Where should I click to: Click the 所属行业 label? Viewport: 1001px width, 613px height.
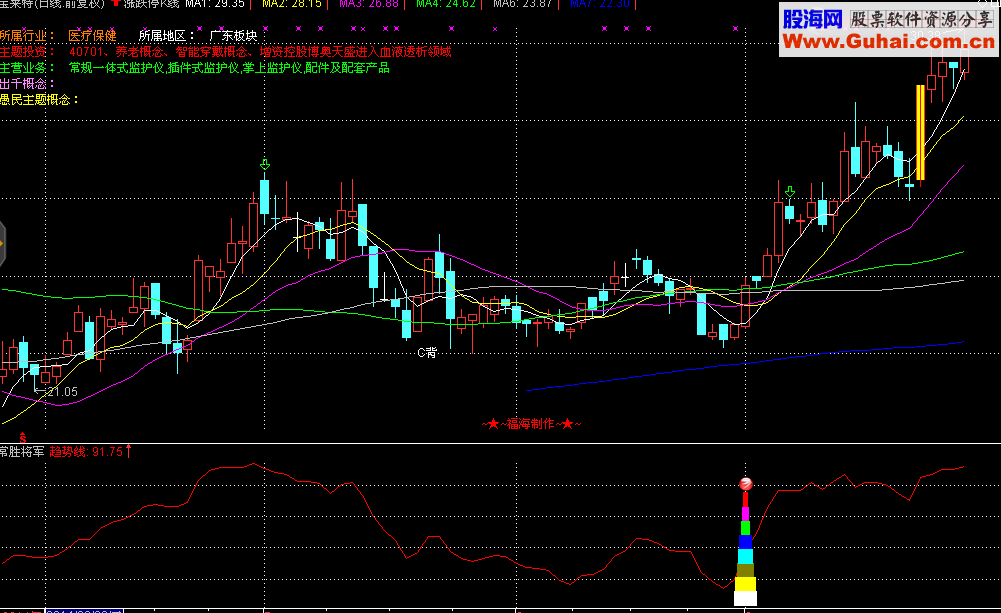27,36
